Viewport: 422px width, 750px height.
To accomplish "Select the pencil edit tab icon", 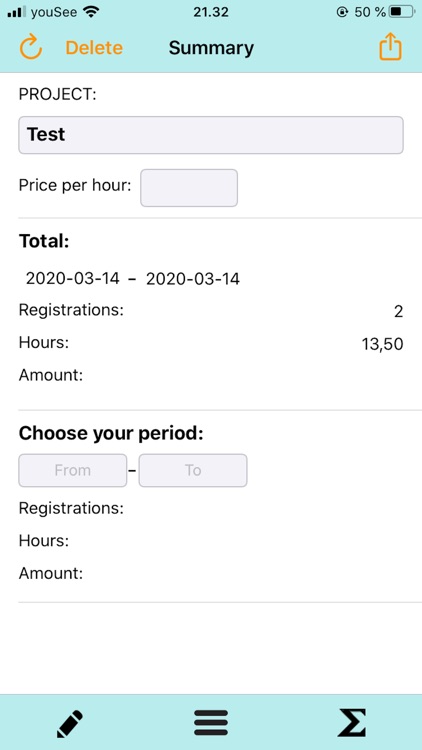I will (x=70, y=724).
